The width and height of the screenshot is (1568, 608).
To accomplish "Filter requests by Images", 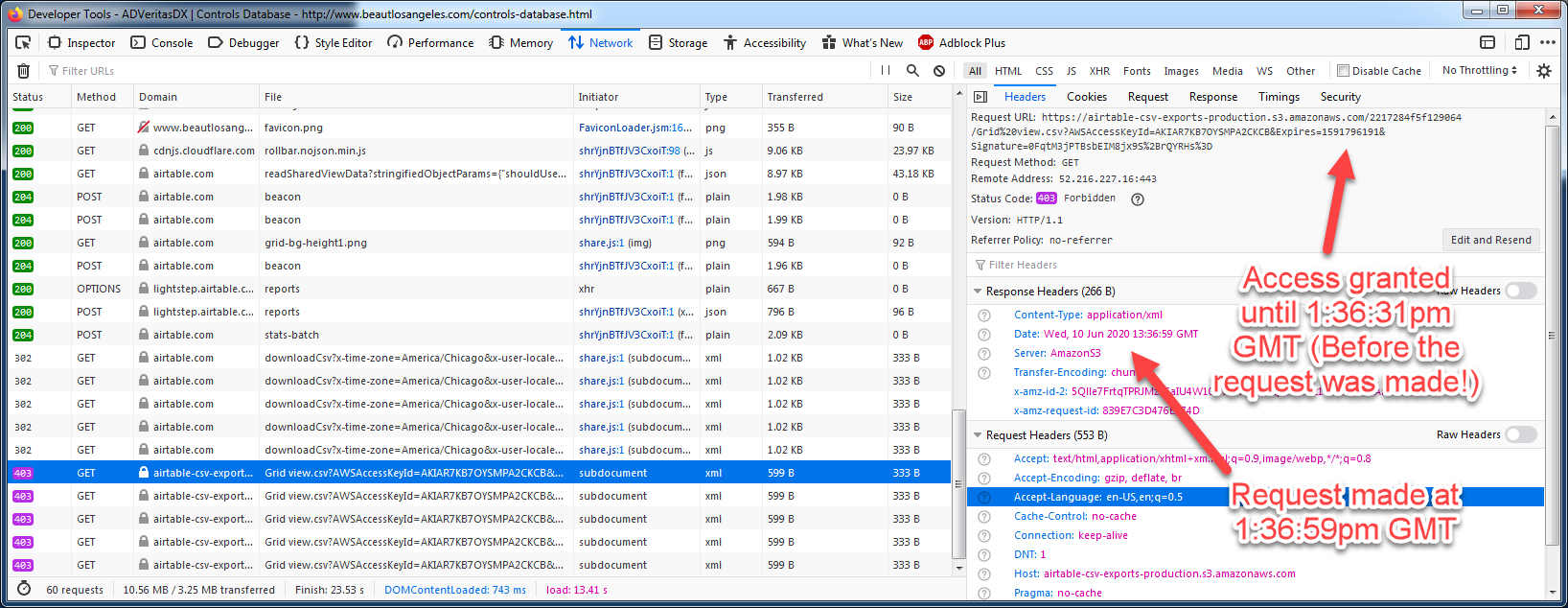I will pos(1181,71).
